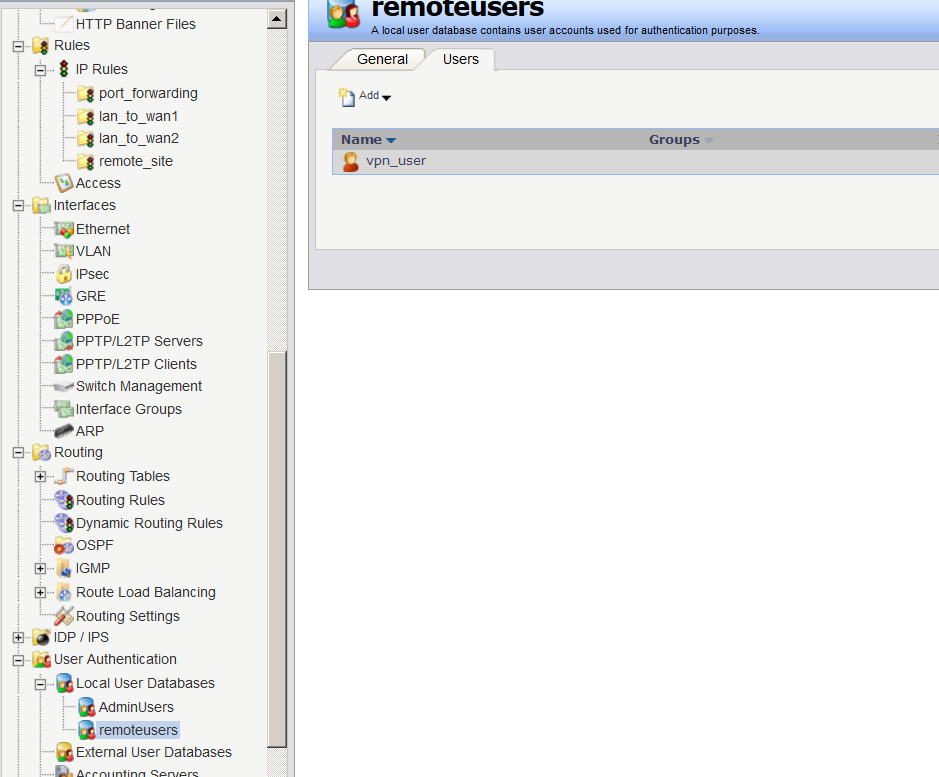Screen dimensions: 939x777
Task: Click the IPsec padlock icon
Action: tap(63, 274)
